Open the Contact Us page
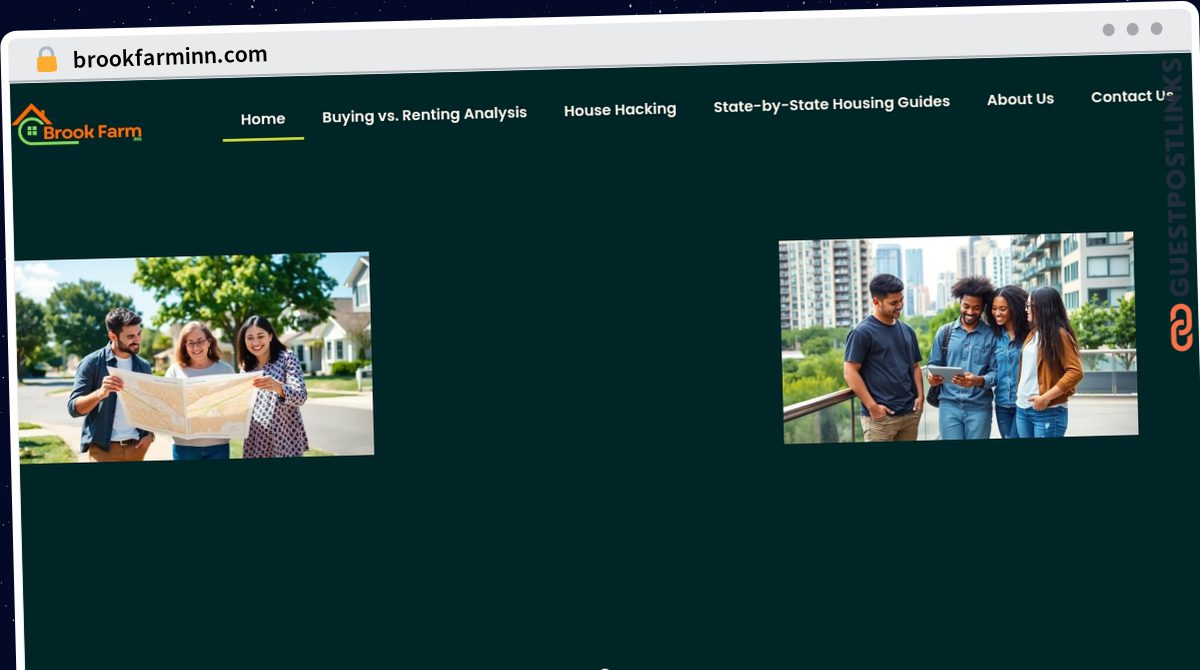Image resolution: width=1200 pixels, height=670 pixels. [x=1131, y=97]
